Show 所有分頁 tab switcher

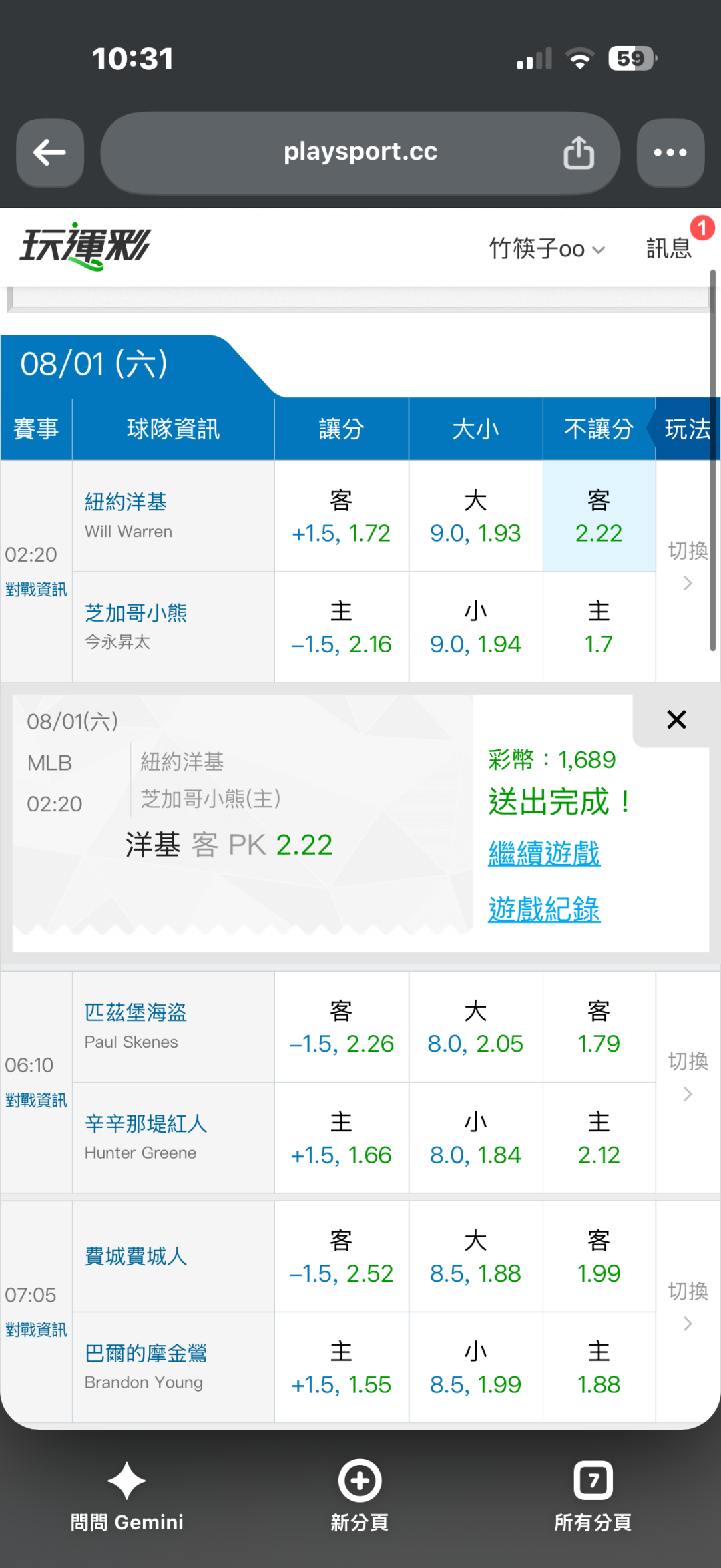(x=593, y=1495)
